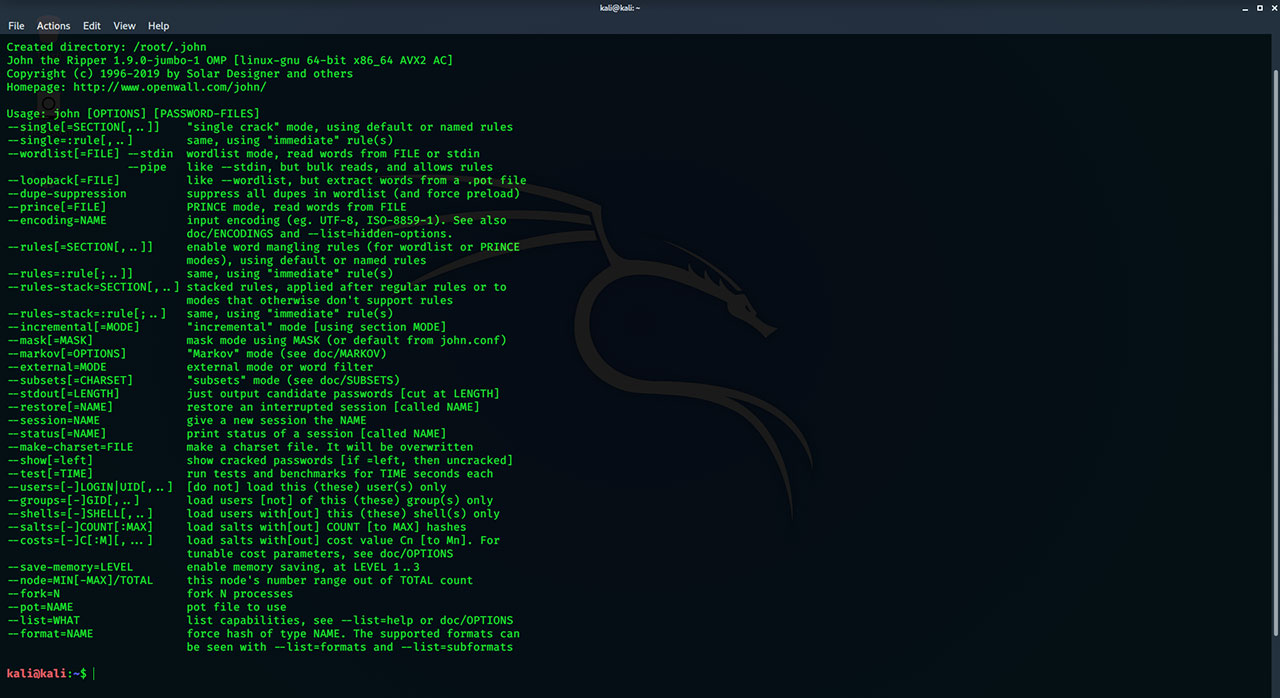The image size is (1280, 698).
Task: Open the Actions menu
Action: coord(53,25)
